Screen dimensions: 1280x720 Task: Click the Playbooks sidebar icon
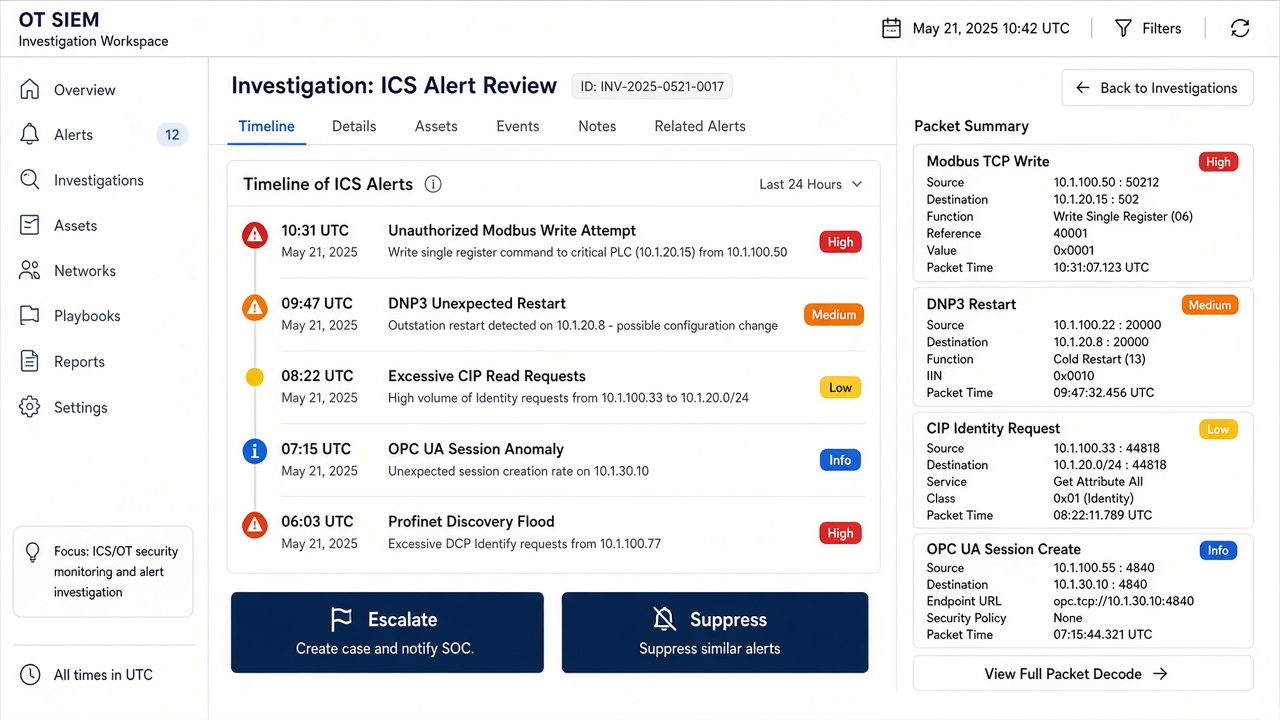coord(30,315)
